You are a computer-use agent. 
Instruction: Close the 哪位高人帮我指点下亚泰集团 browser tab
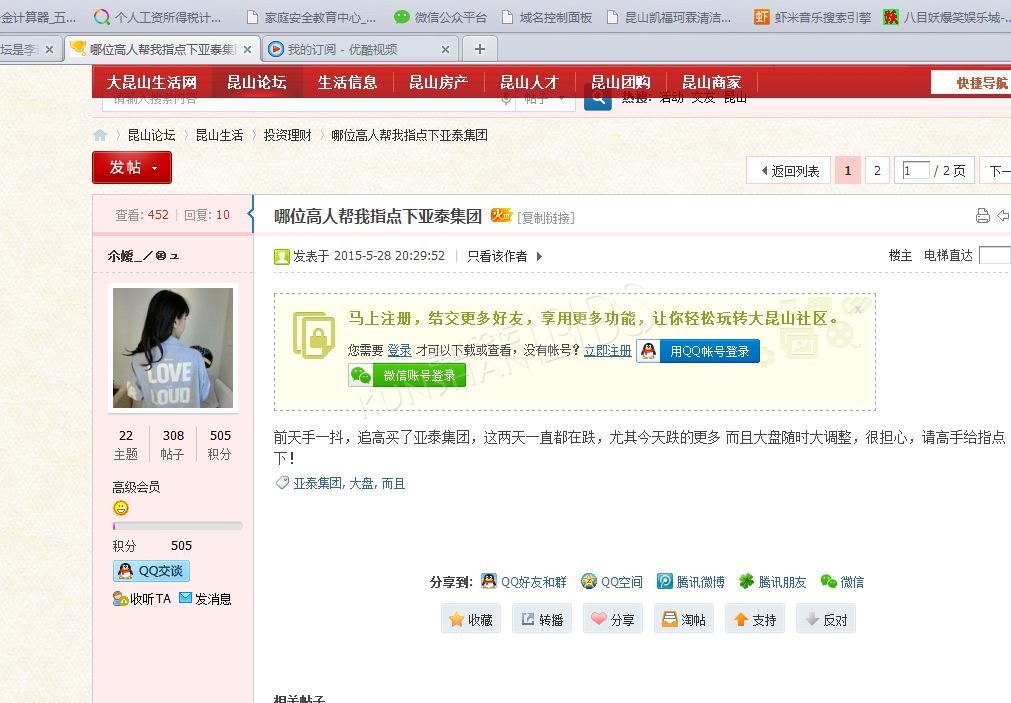point(247,49)
